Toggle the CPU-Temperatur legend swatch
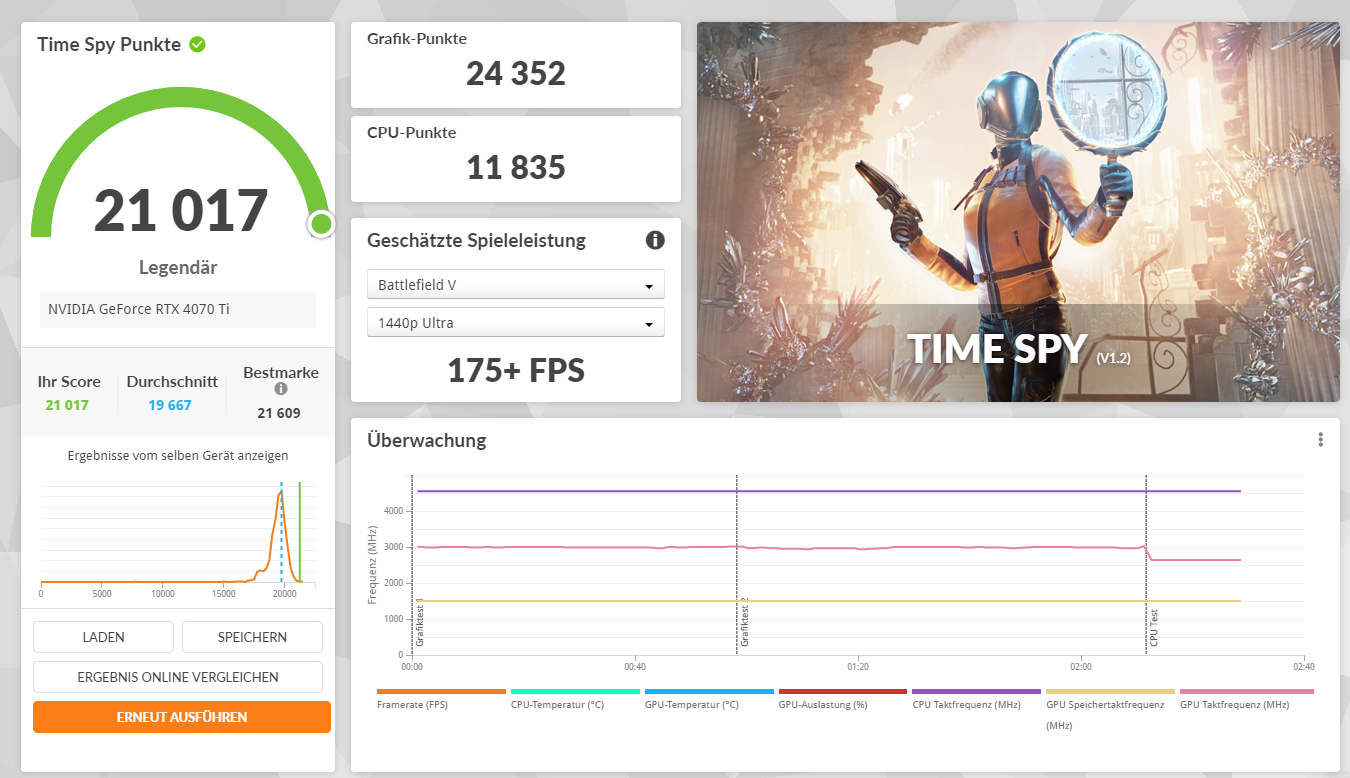Viewport: 1350px width, 778px height. [x=575, y=691]
